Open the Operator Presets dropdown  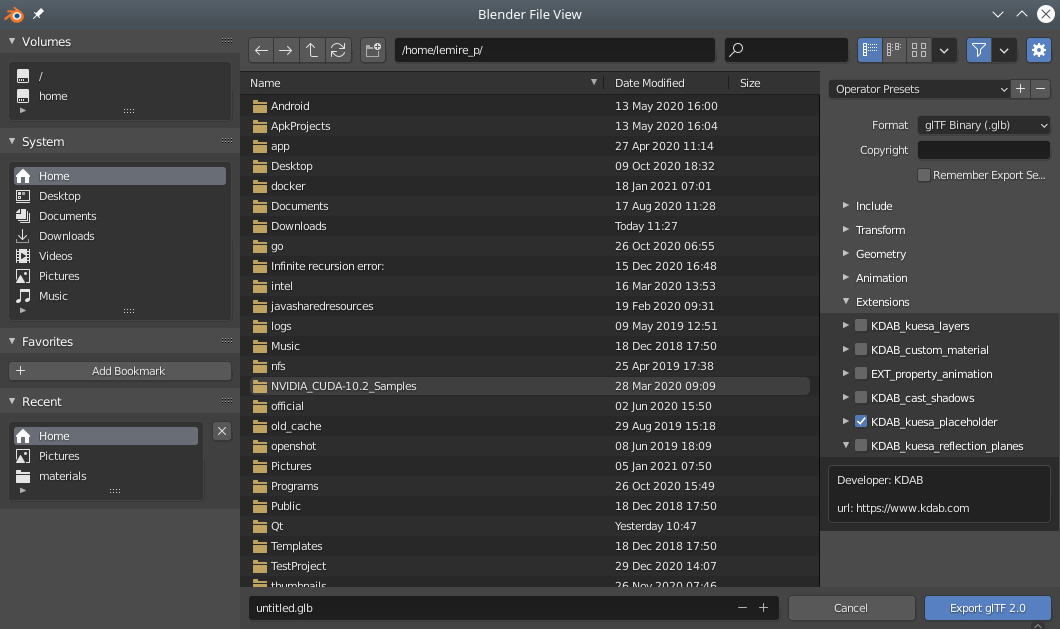919,89
